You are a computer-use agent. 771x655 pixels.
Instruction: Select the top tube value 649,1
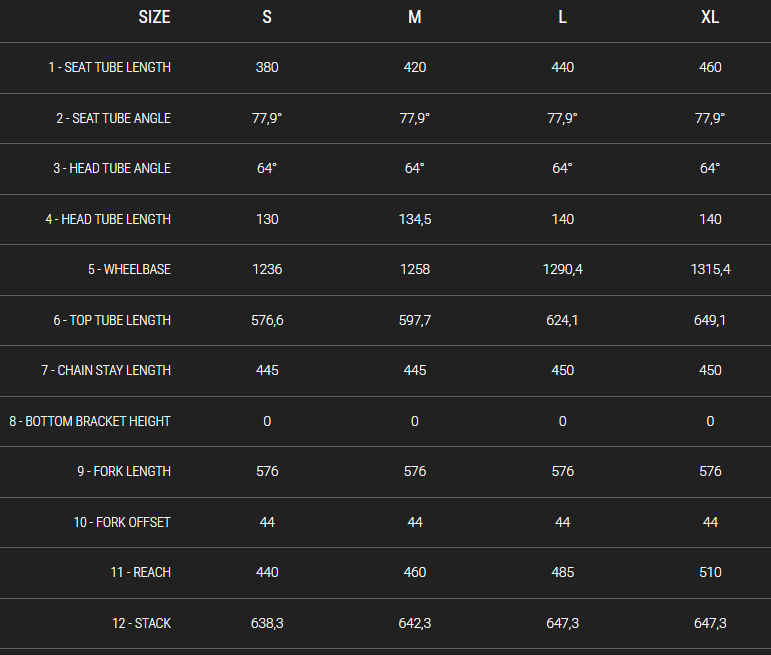point(710,320)
